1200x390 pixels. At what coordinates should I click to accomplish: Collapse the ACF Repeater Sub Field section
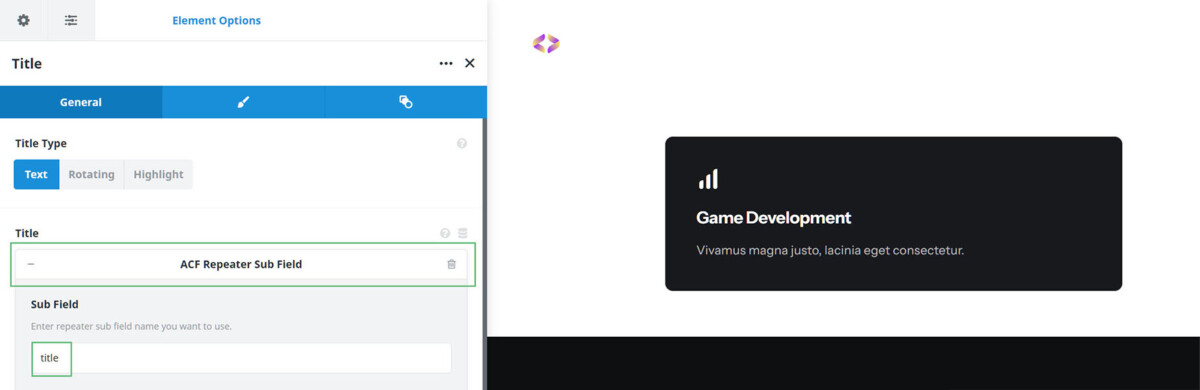(31, 264)
